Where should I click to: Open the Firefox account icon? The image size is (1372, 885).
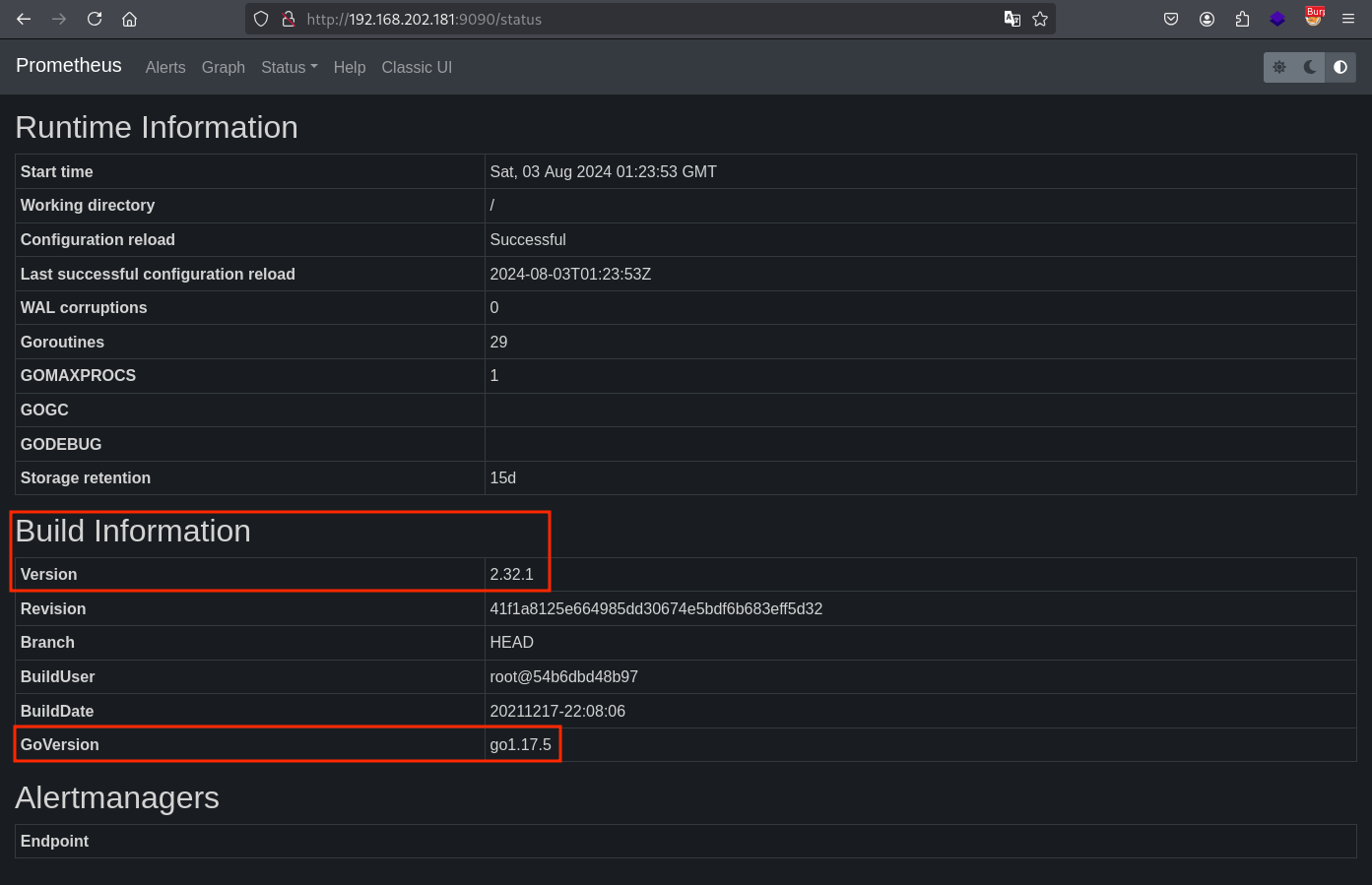[x=1207, y=19]
